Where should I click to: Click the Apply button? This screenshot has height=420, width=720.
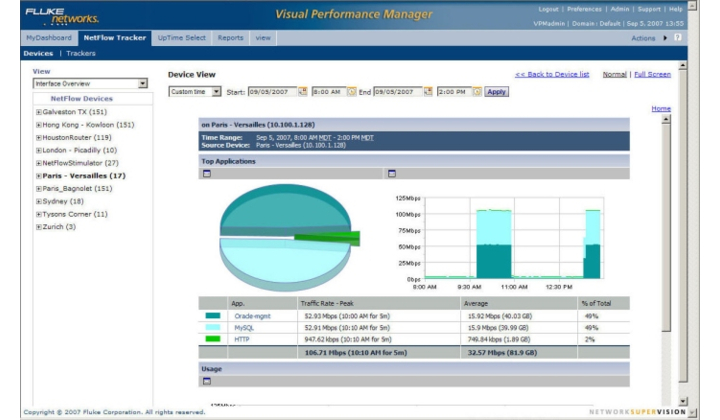point(496,92)
